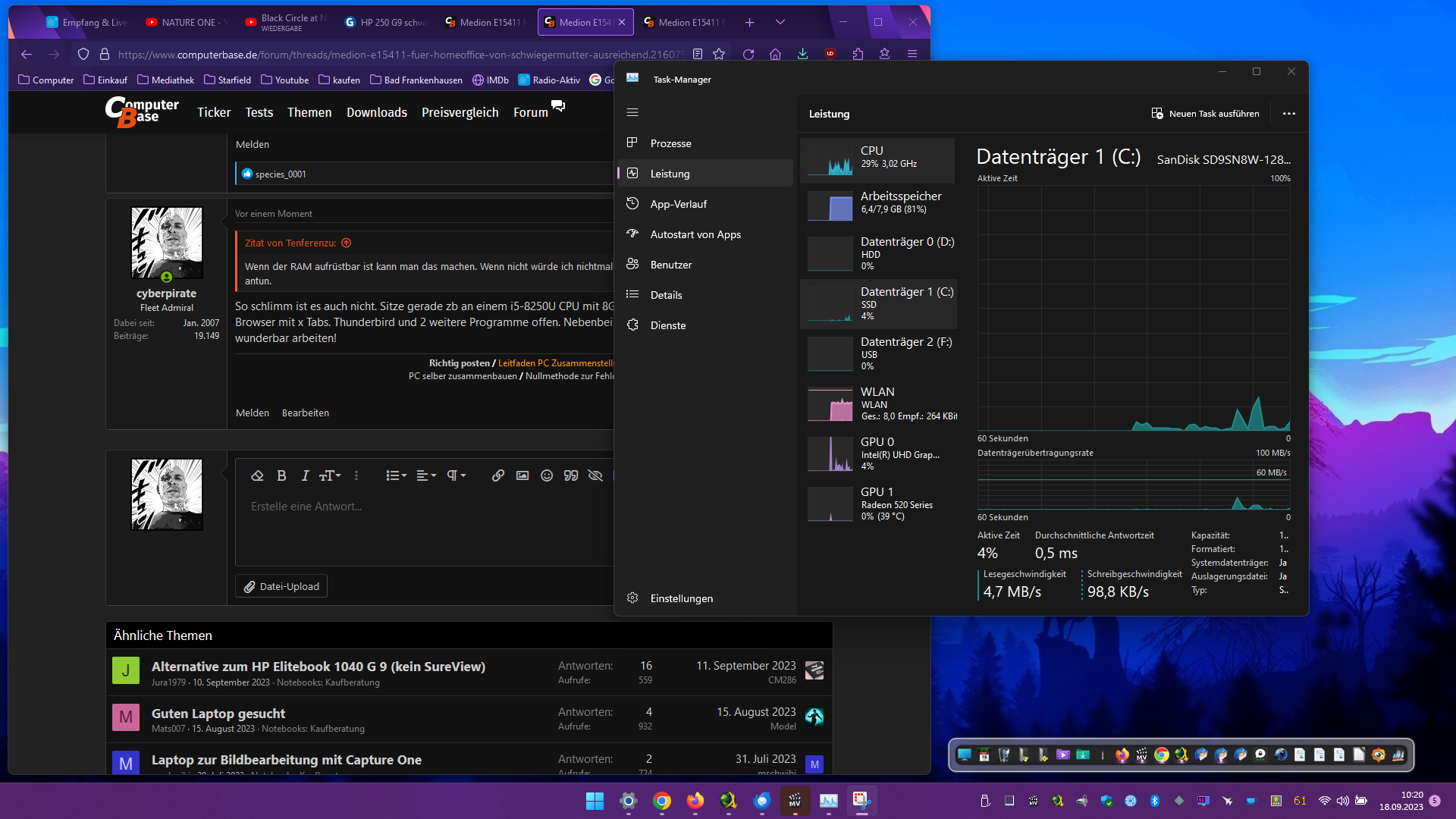Switch to the Prozesse page
Viewport: 1456px width, 819px height.
tap(670, 143)
